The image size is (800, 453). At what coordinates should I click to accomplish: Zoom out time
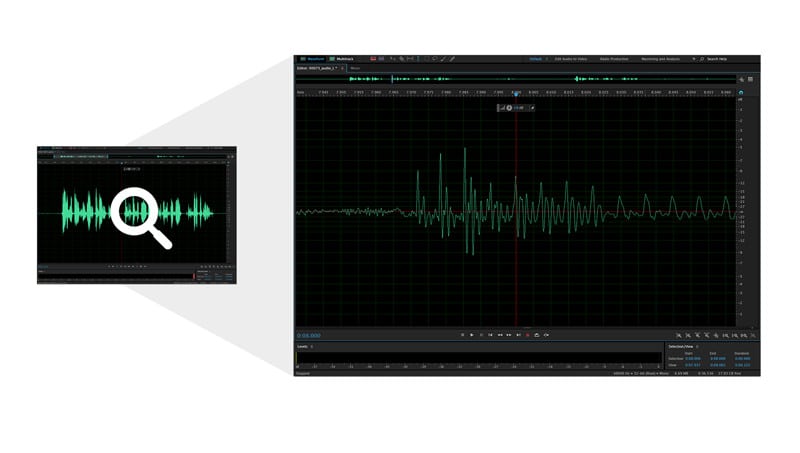tap(707, 335)
